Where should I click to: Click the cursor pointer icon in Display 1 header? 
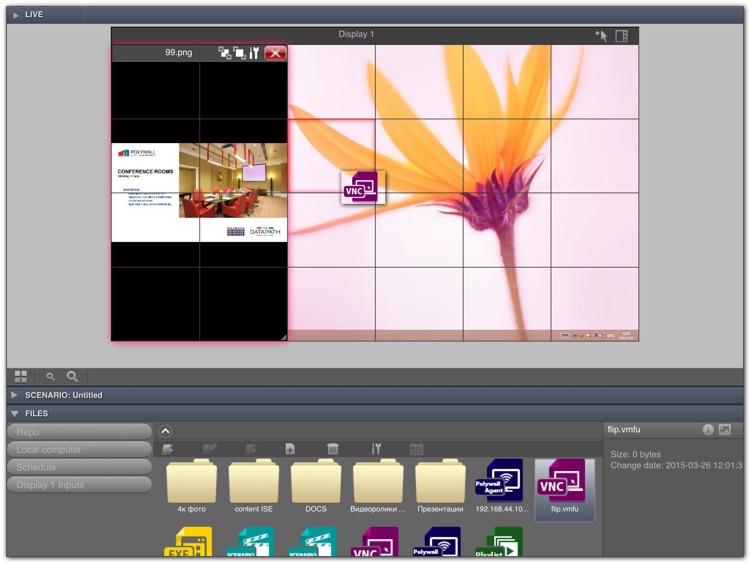pos(601,35)
